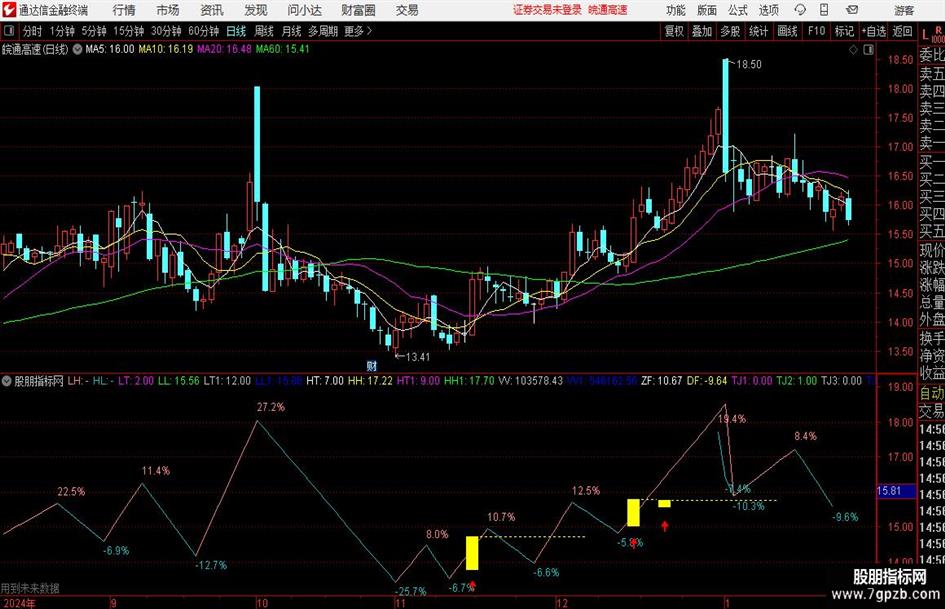The image size is (945, 609).
Task: Switch to the 5分钟 period tab
Action: coord(94,31)
